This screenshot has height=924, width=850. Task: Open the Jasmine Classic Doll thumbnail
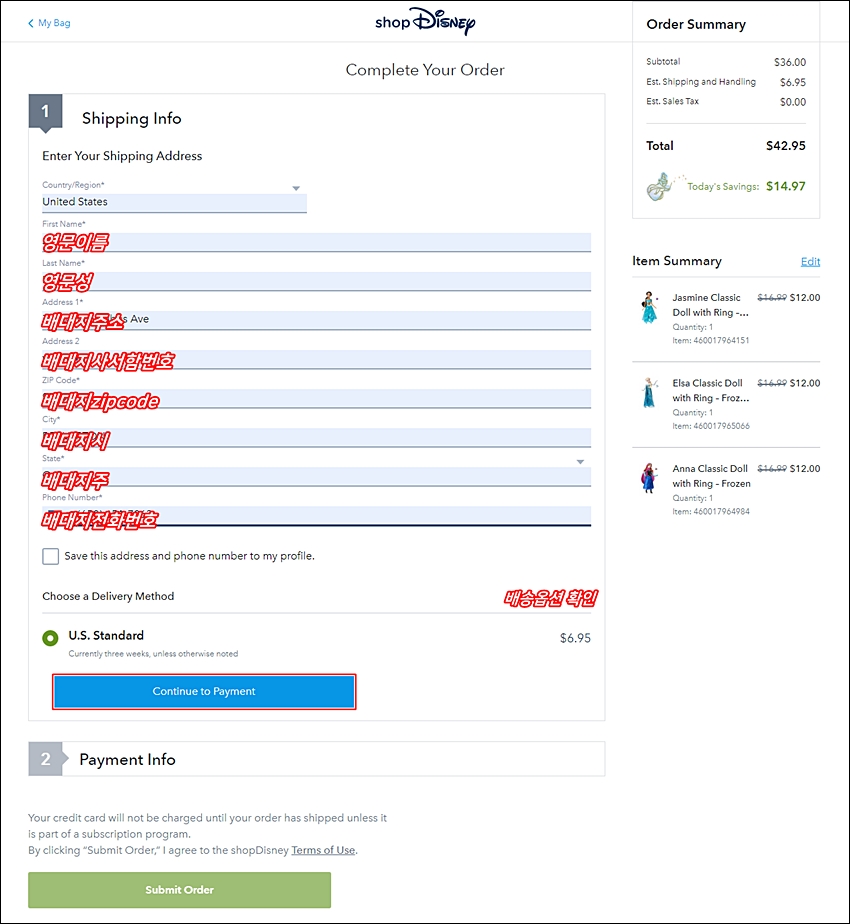[650, 307]
